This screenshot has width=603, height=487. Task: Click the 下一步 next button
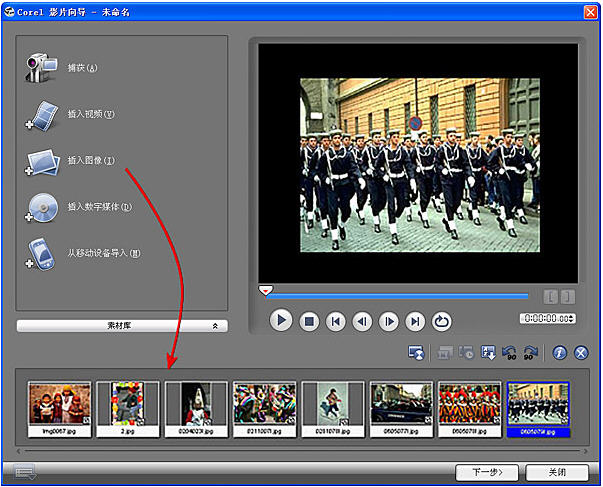487,472
